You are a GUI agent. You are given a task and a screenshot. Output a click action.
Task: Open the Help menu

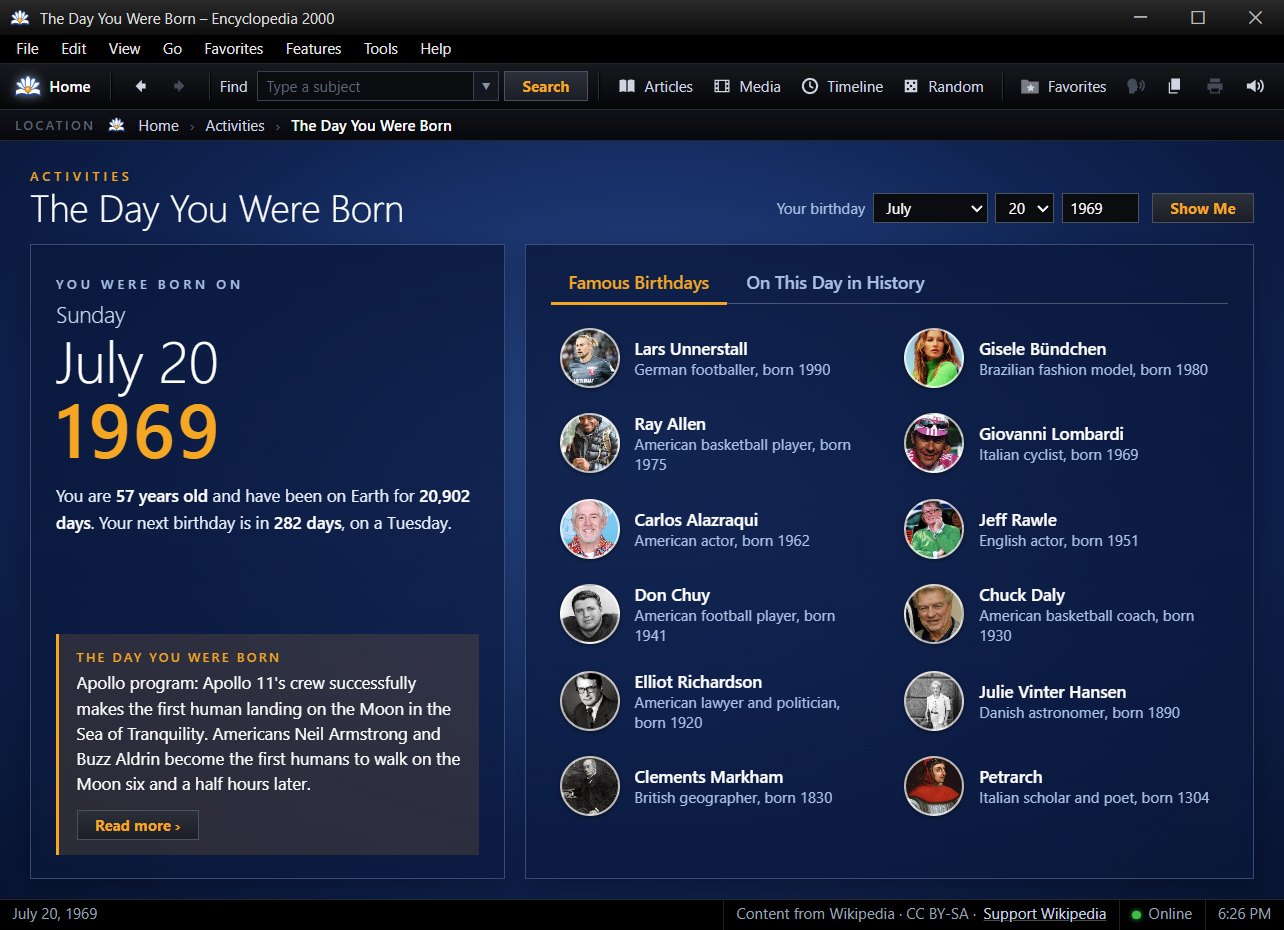(x=436, y=49)
